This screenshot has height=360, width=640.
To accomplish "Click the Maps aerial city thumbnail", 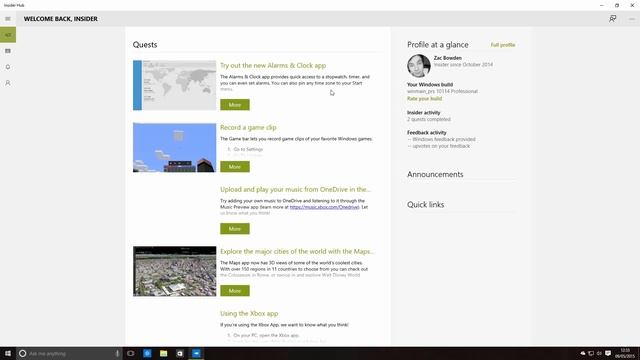I will click(174, 271).
